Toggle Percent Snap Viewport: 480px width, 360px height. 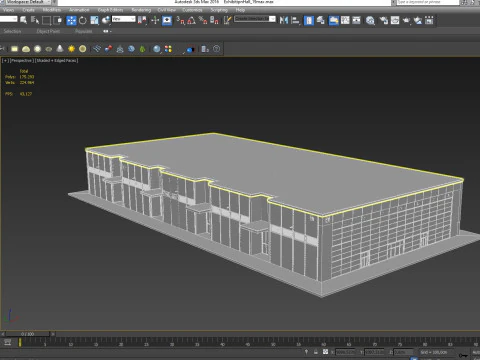click(x=203, y=20)
